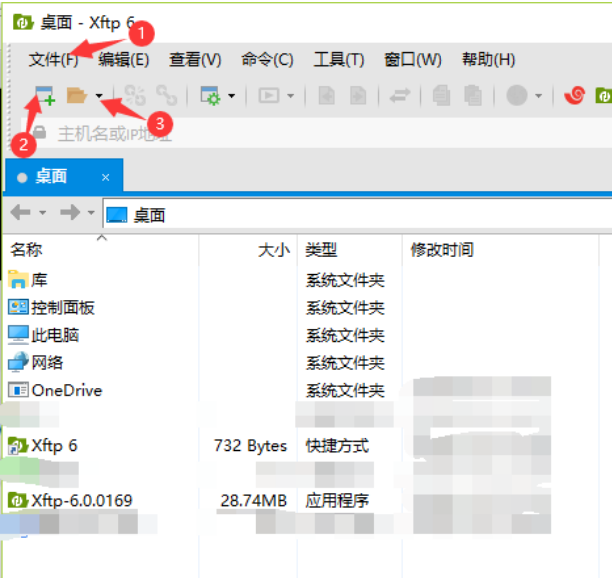
Task: Open the 查看(V) menu
Action: click(195, 60)
